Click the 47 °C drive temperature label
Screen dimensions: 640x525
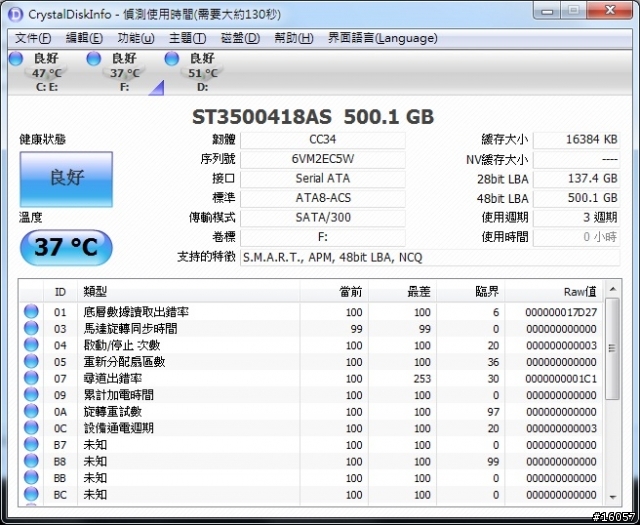pos(47,73)
